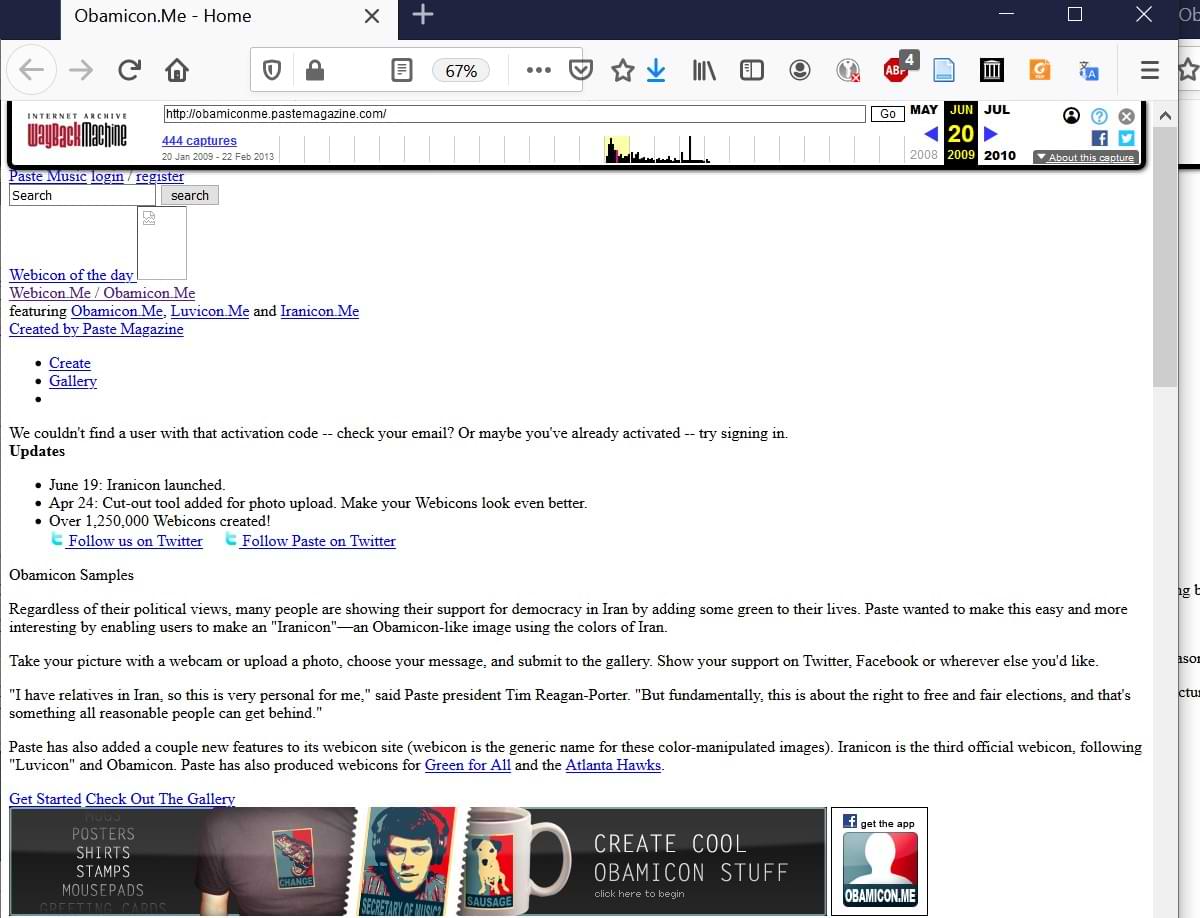Screen dimensions: 1200x918
Task: Click the broken Webicon image thumbnail
Action: pos(162,243)
